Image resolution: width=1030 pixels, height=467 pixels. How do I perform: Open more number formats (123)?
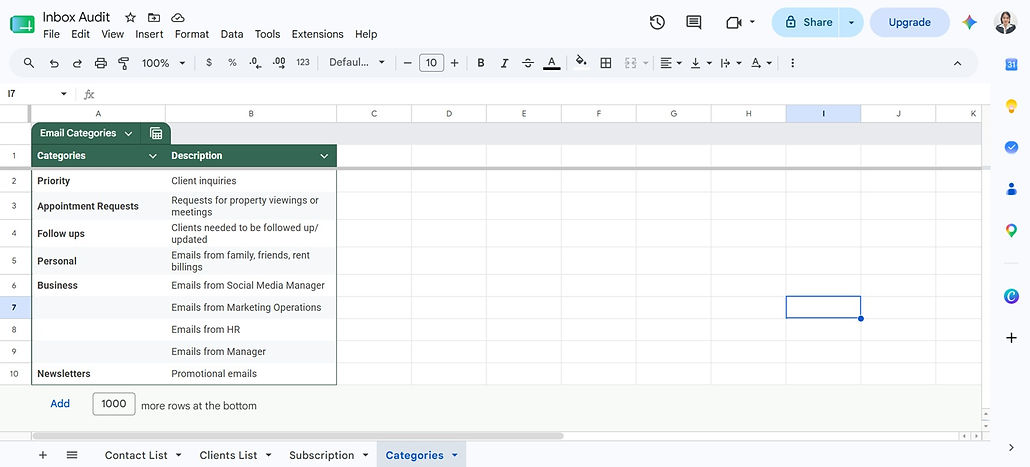(303, 63)
